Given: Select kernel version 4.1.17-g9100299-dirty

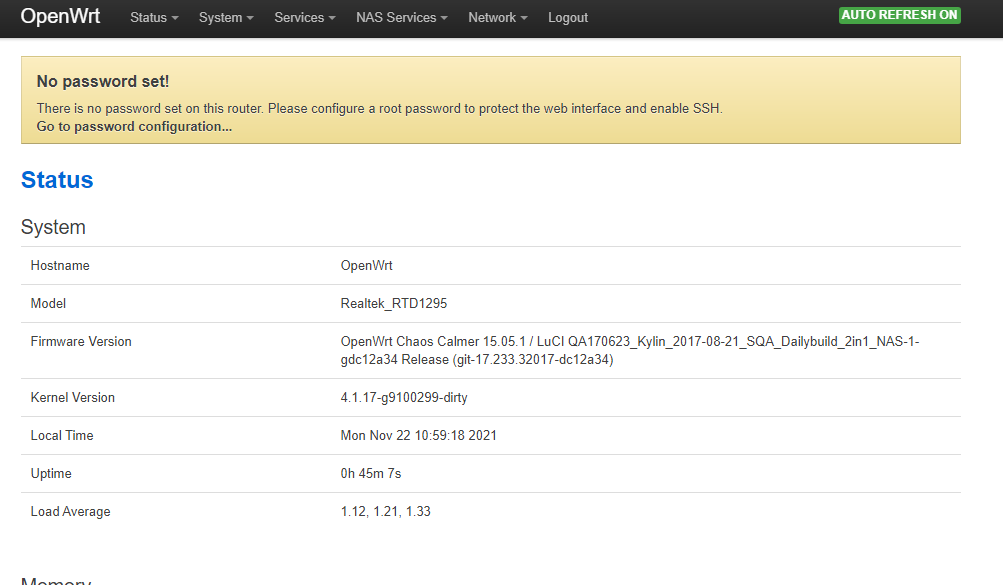Looking at the screenshot, I should pyautogui.click(x=404, y=398).
